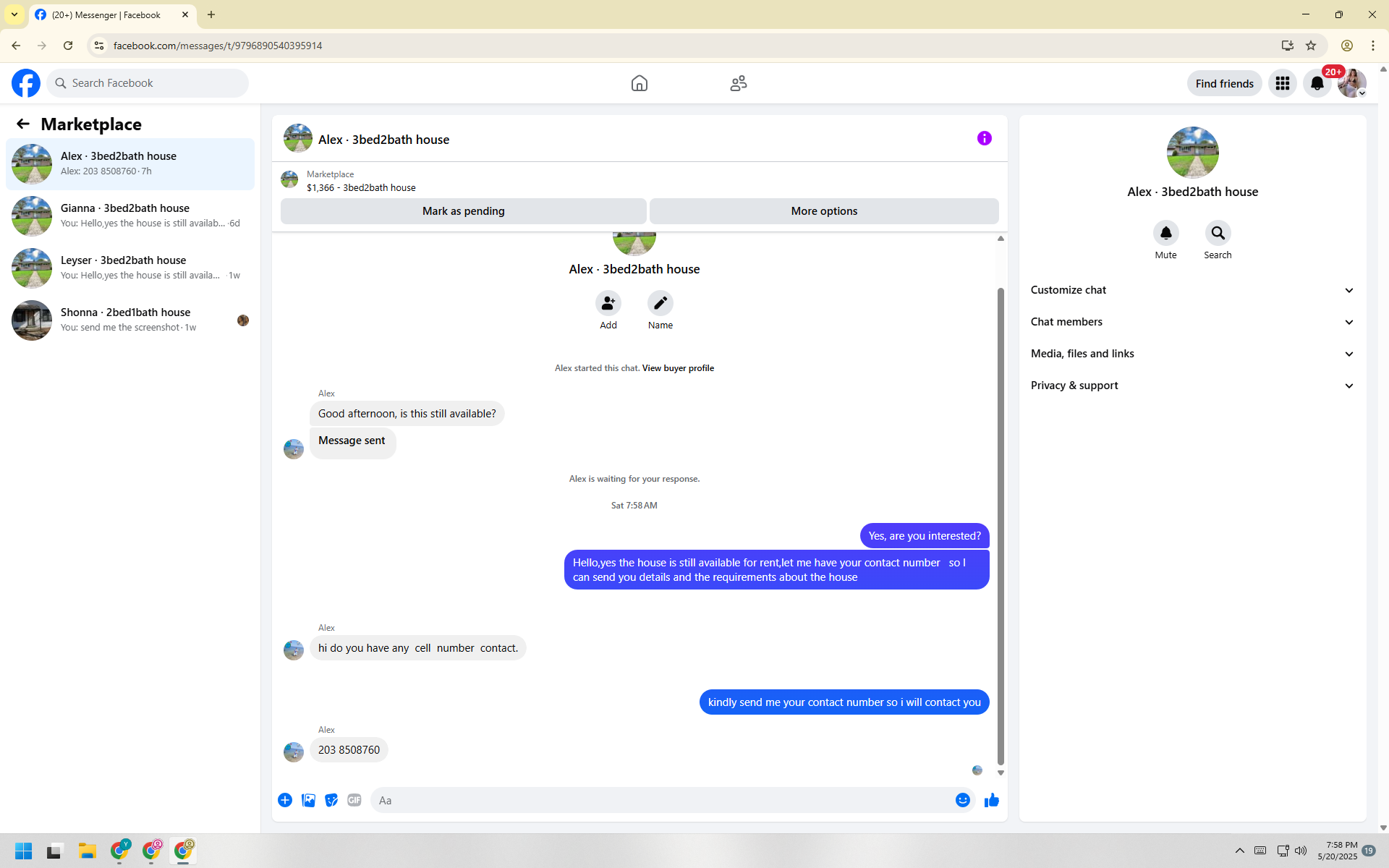Click the Mark as pending button

click(463, 211)
